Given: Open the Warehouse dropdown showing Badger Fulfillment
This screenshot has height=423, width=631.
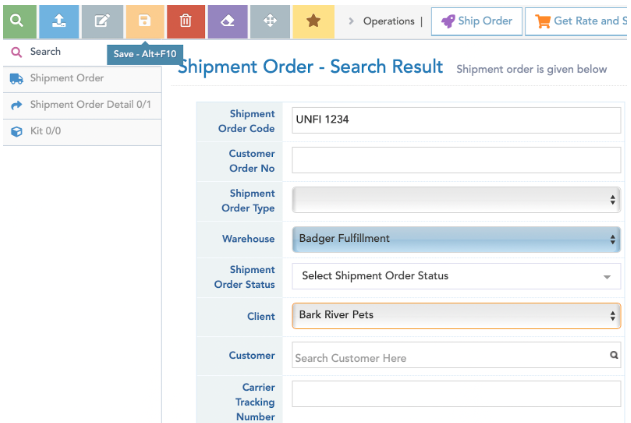Looking at the screenshot, I should coord(456,239).
